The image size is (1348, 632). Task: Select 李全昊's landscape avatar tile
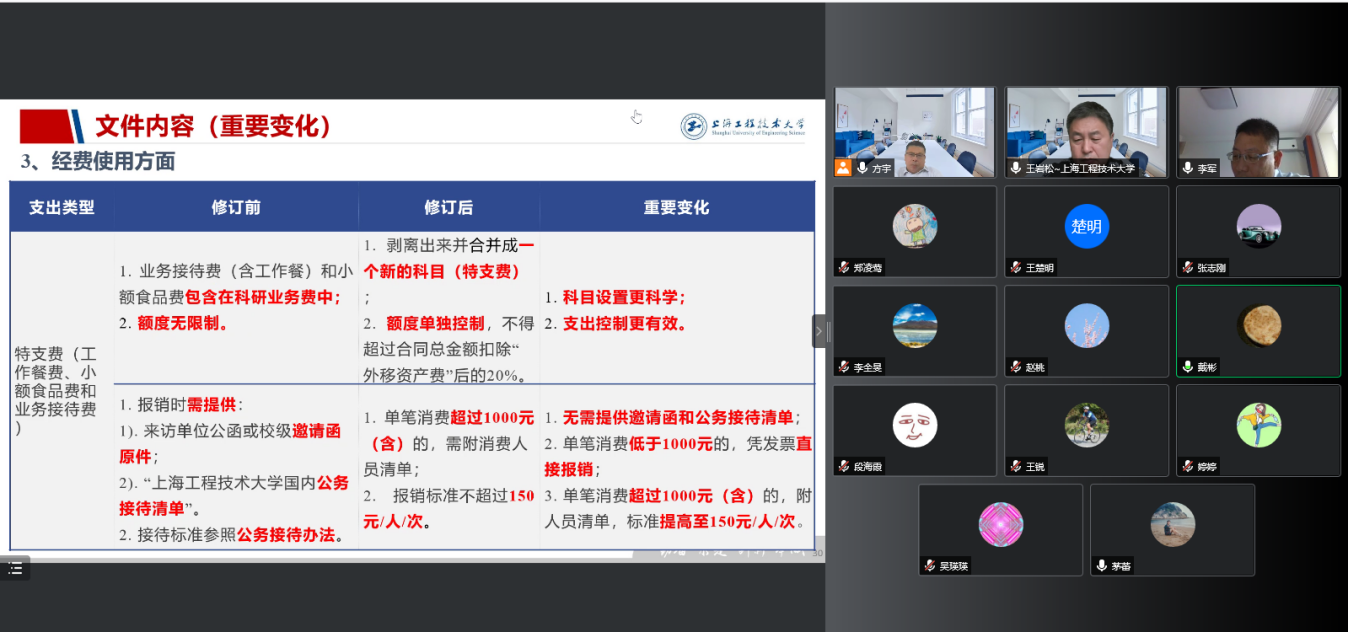point(914,325)
